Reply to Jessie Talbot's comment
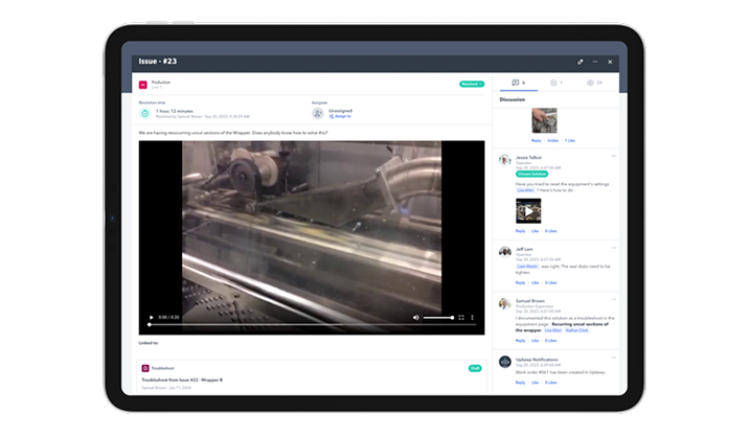 pyautogui.click(x=520, y=231)
